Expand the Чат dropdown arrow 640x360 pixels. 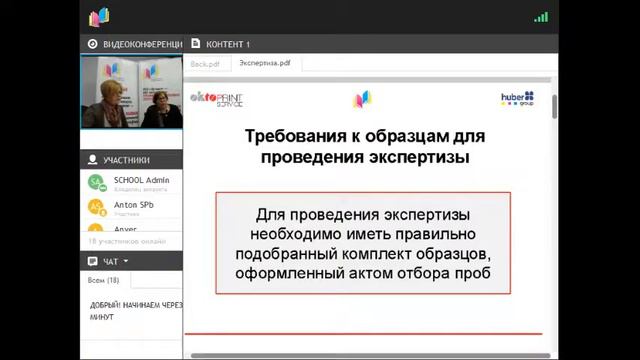pyautogui.click(x=126, y=261)
